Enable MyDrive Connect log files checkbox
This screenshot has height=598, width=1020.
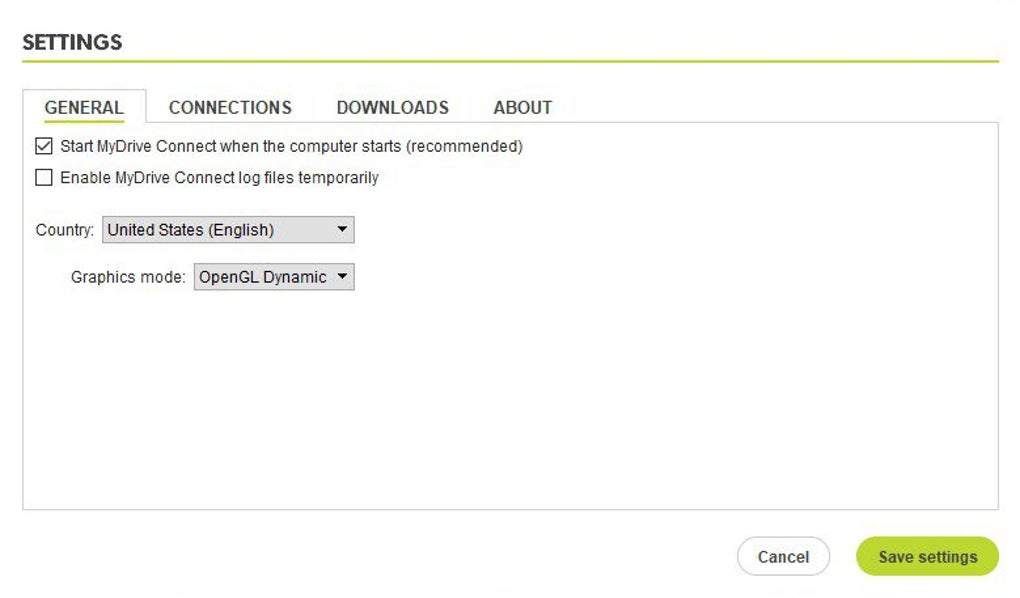tap(44, 178)
